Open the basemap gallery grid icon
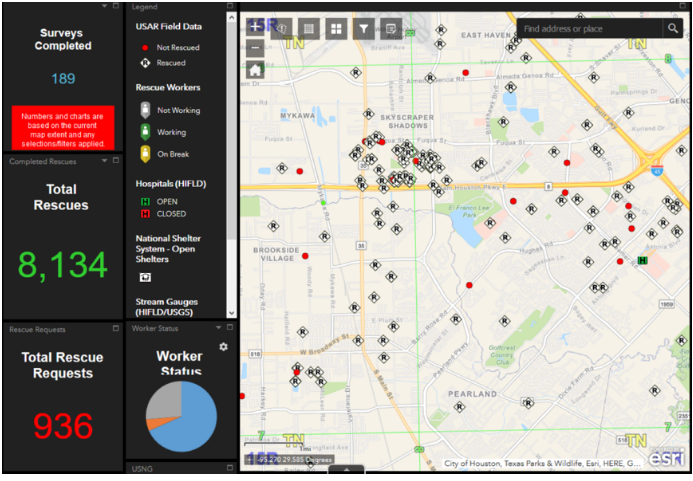 tap(336, 29)
